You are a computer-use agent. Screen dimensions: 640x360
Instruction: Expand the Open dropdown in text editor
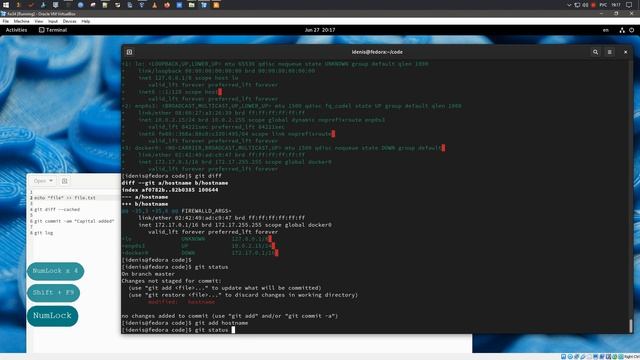pyautogui.click(x=43, y=181)
